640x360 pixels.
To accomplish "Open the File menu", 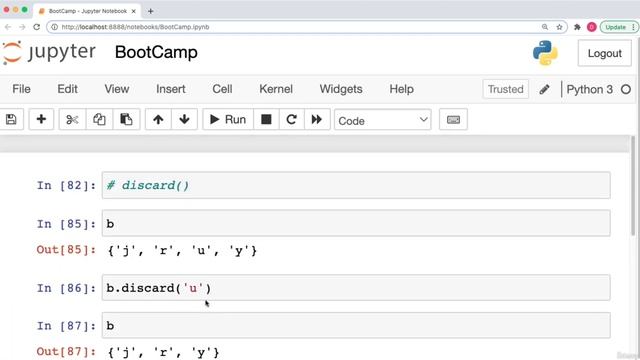I will click(21, 89).
